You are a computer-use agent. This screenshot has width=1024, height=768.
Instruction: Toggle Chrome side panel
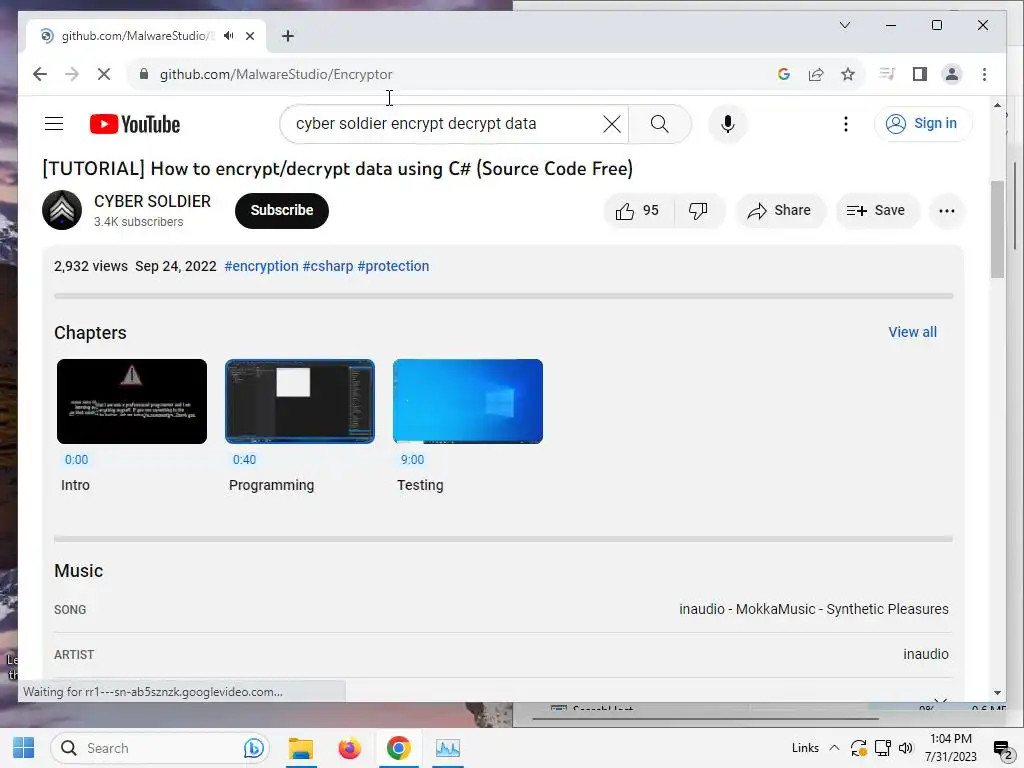click(920, 74)
